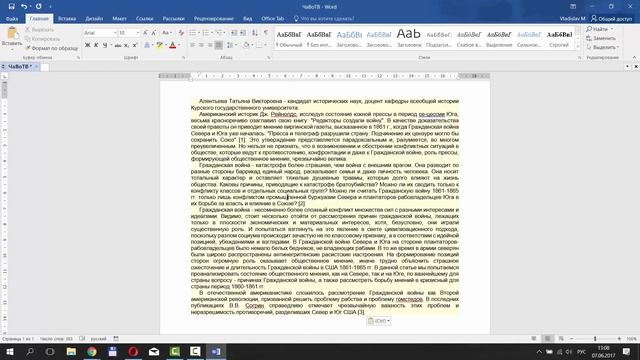Open File Explorer from the taskbar
The height and width of the screenshot is (360, 640).
pos(71,351)
